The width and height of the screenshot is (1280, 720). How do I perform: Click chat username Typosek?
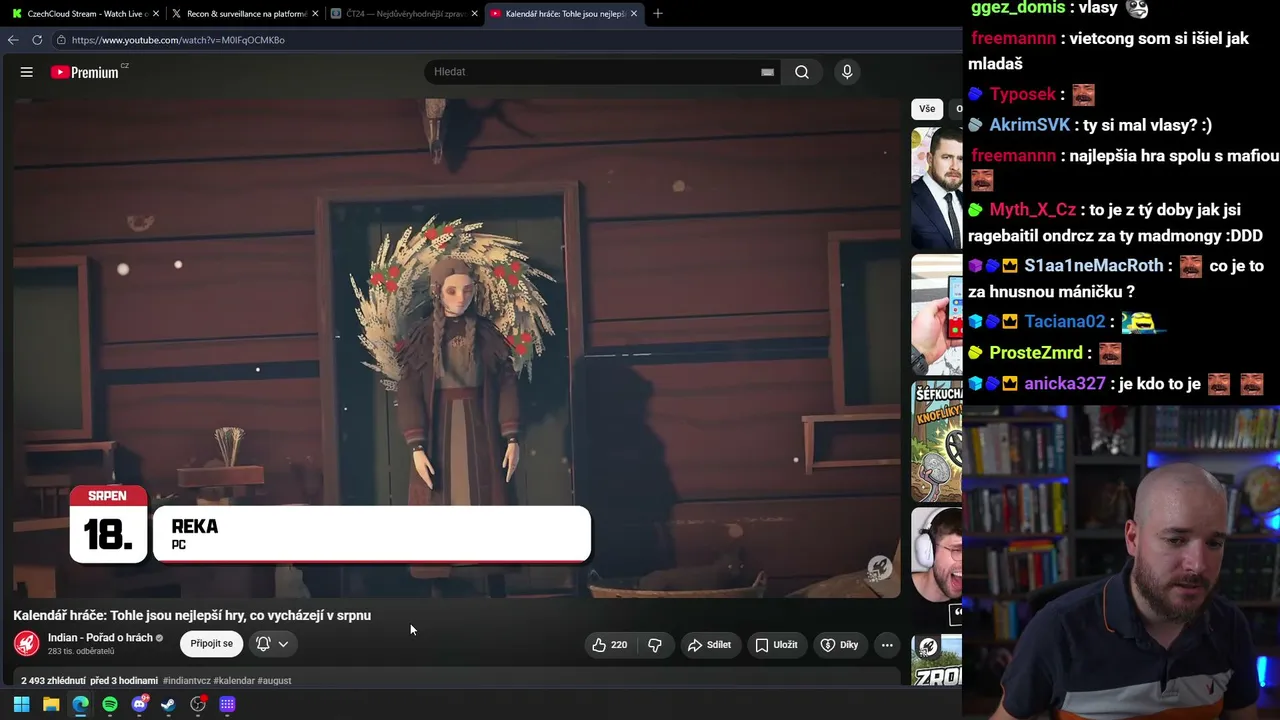pos(1023,94)
